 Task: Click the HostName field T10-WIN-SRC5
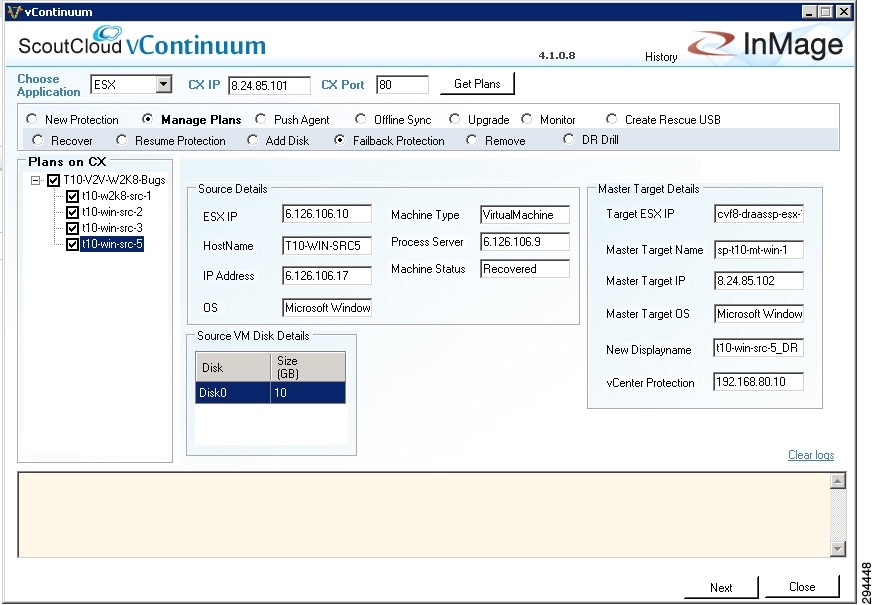(327, 245)
